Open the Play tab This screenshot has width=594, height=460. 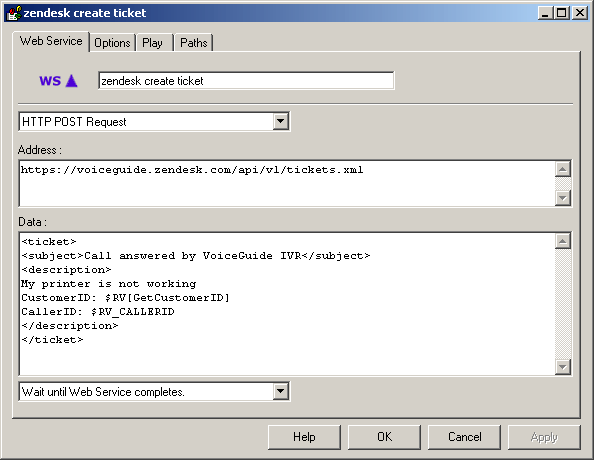pos(152,43)
